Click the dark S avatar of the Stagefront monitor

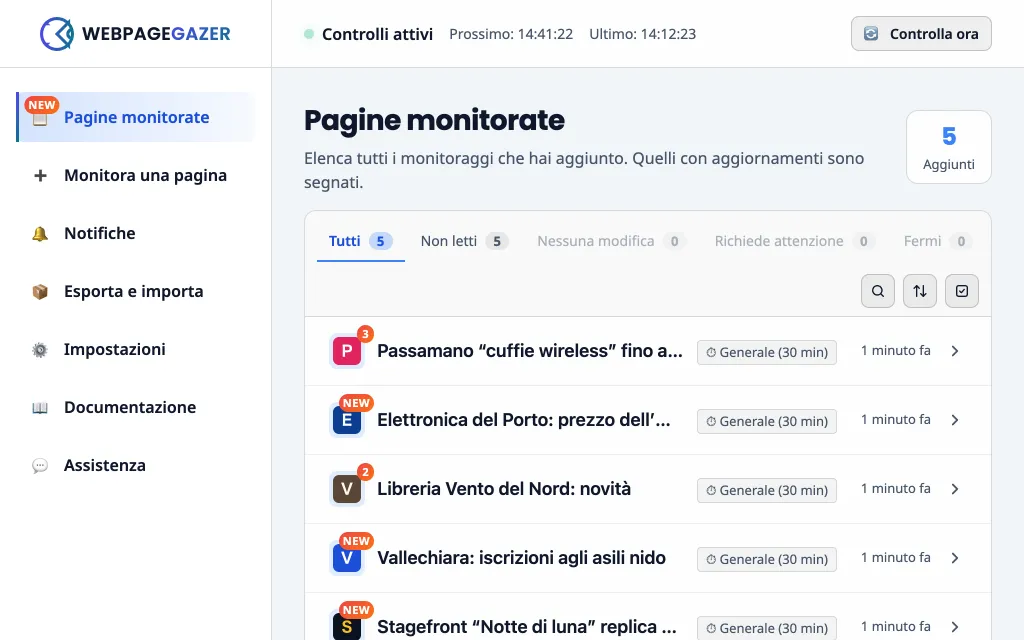click(x=347, y=627)
